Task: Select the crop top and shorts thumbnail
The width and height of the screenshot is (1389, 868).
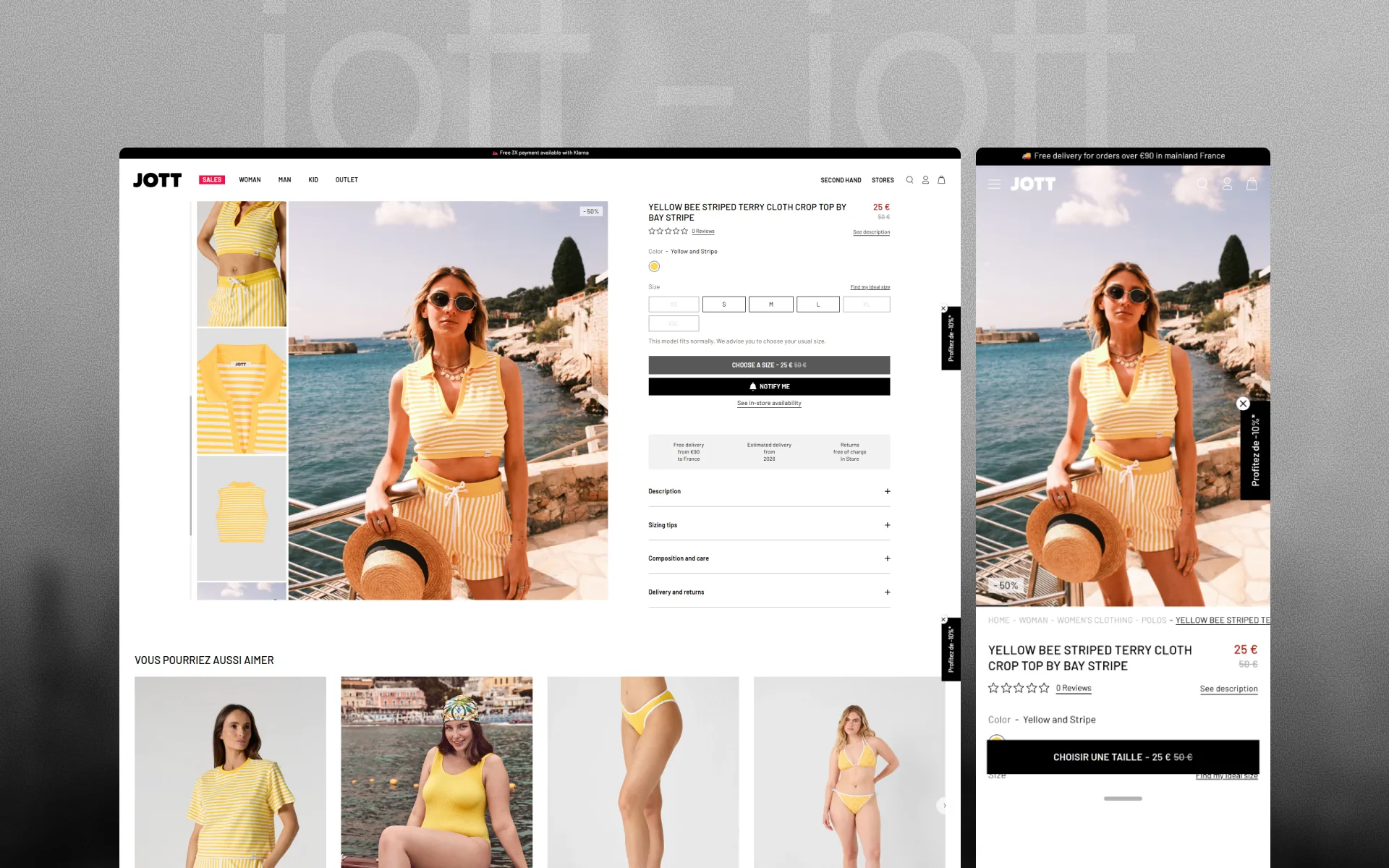Action: (242, 263)
